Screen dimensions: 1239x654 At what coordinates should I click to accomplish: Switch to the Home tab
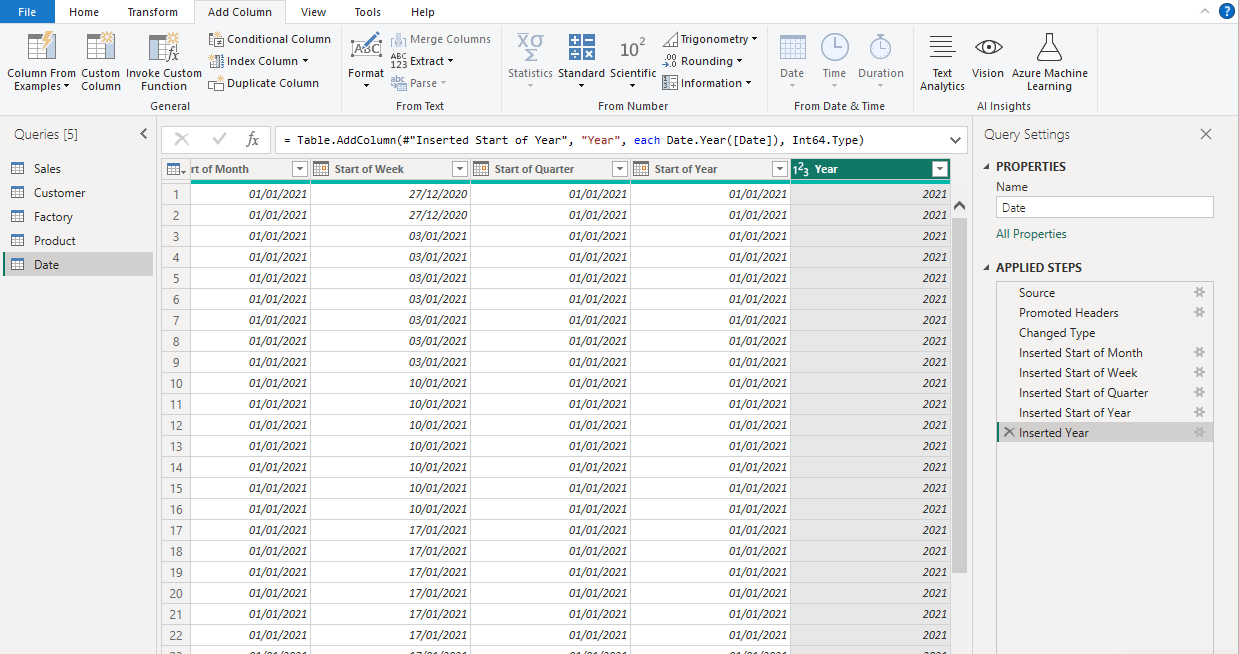coord(84,12)
